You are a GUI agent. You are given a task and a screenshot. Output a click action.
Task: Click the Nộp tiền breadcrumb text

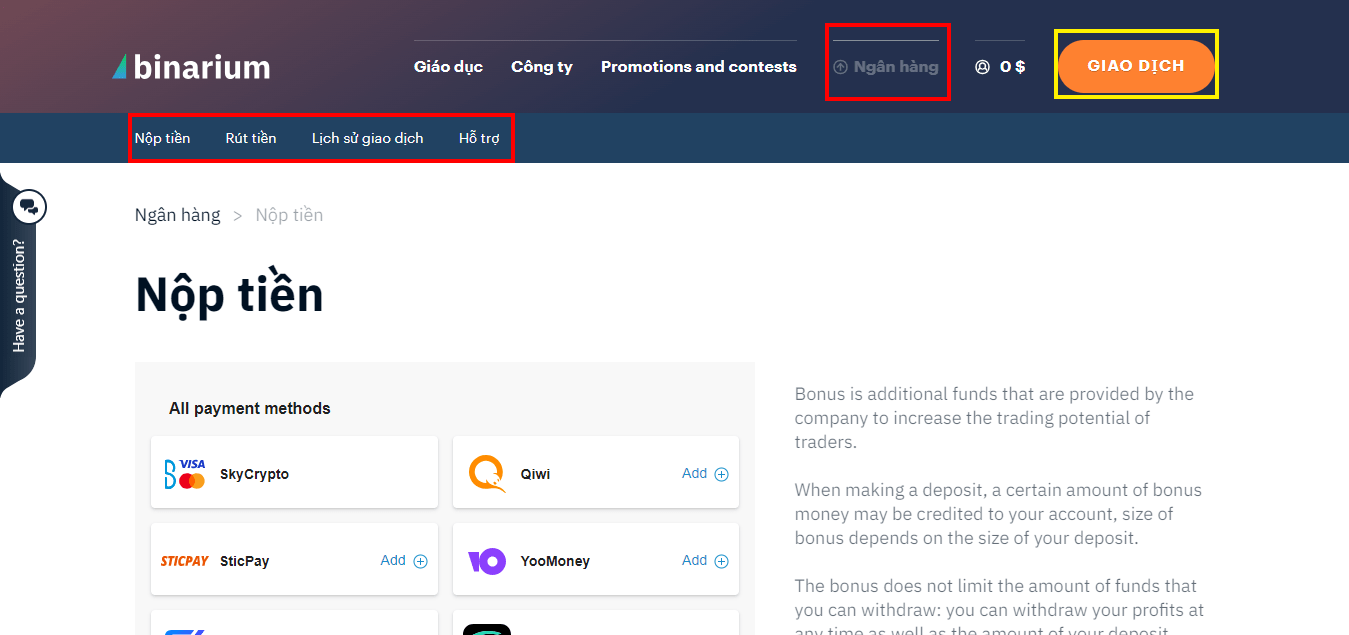[x=289, y=215]
